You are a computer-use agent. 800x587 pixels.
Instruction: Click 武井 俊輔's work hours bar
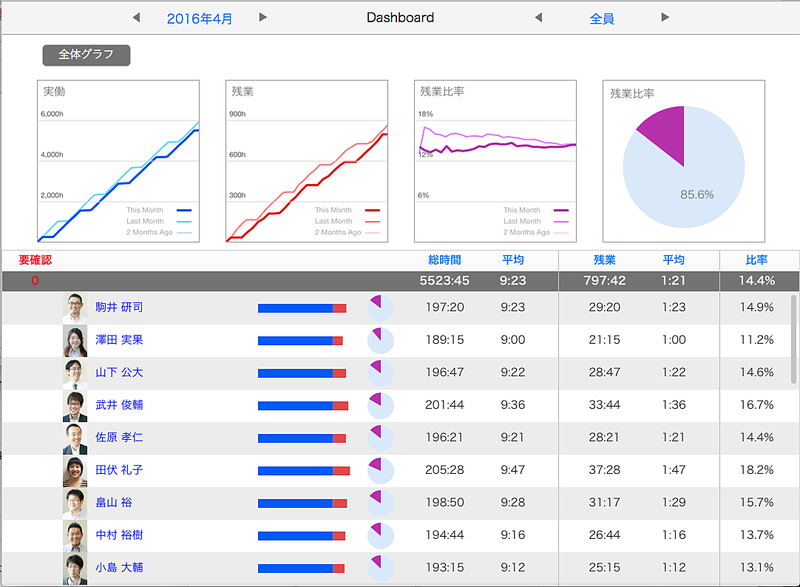303,405
